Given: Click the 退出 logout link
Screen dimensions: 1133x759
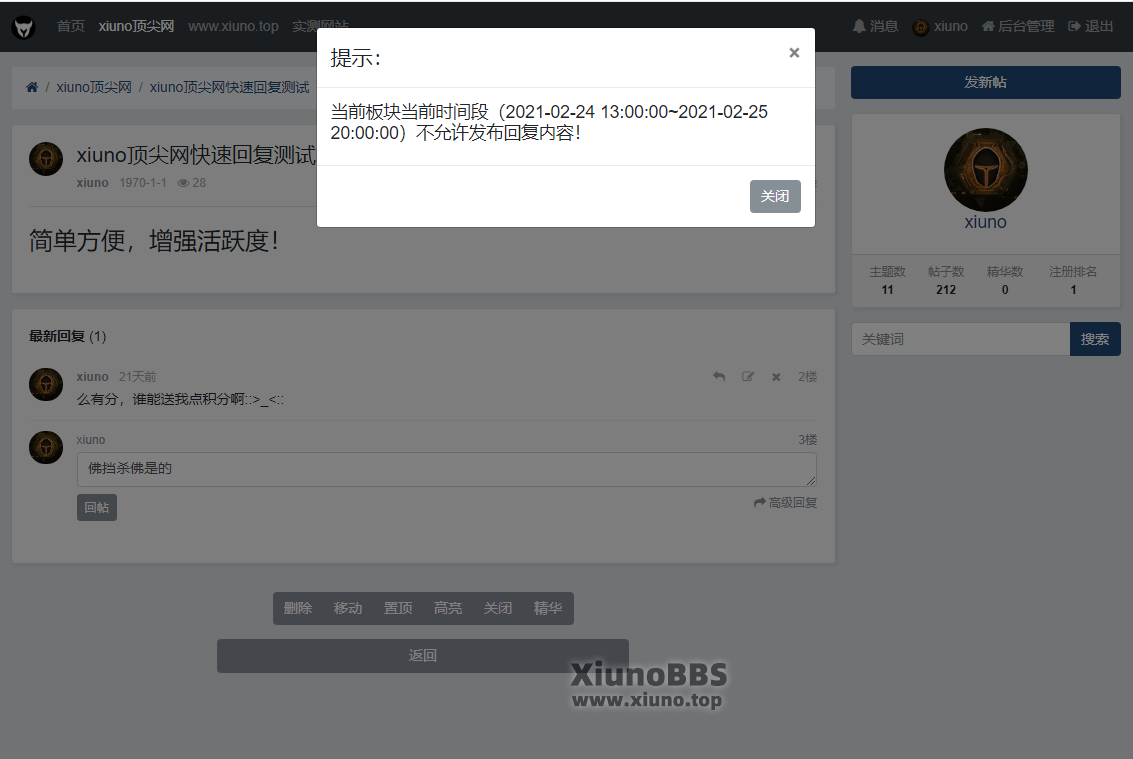Looking at the screenshot, I should 1091,27.
